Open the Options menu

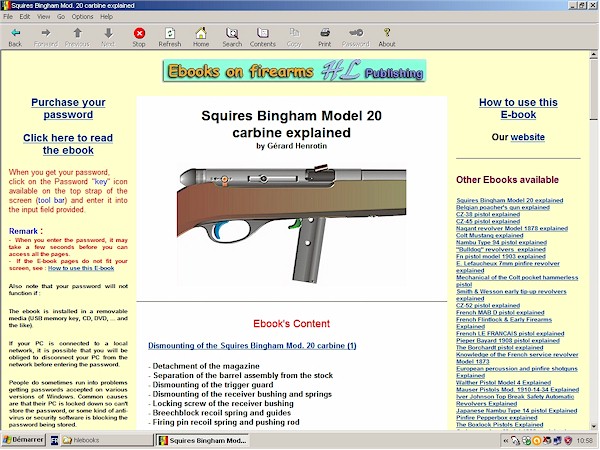click(x=83, y=17)
